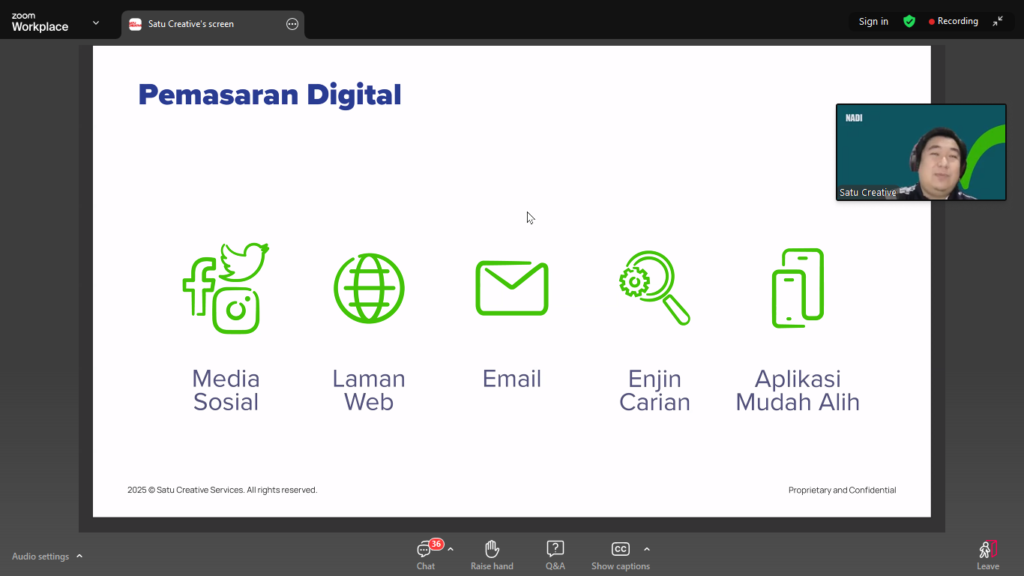Click the Media Sosial social icons cluster
The width and height of the screenshot is (1024, 576).
point(226,288)
